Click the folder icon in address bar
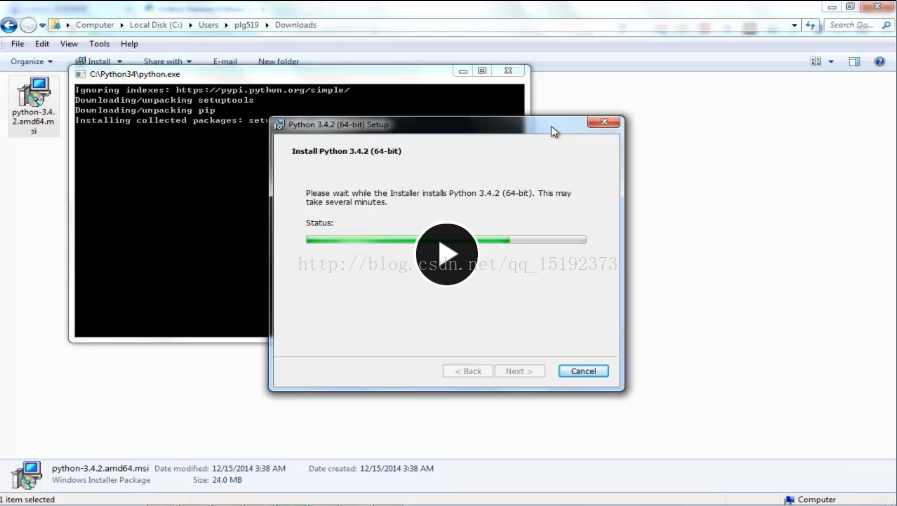 (x=55, y=25)
